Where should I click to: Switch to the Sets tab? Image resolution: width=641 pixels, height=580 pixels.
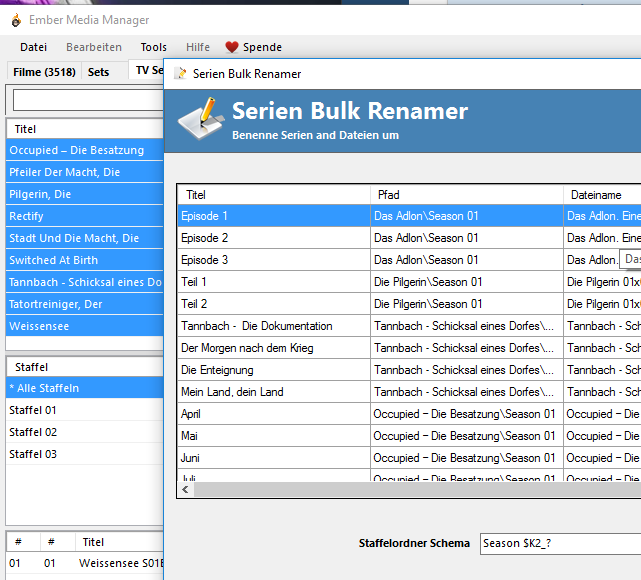[x=99, y=72]
